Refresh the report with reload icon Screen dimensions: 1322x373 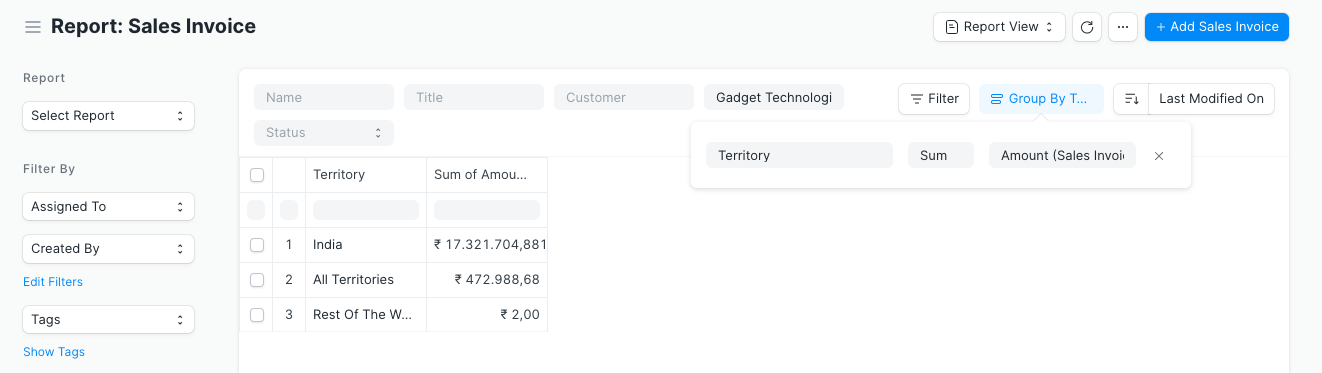point(1087,27)
